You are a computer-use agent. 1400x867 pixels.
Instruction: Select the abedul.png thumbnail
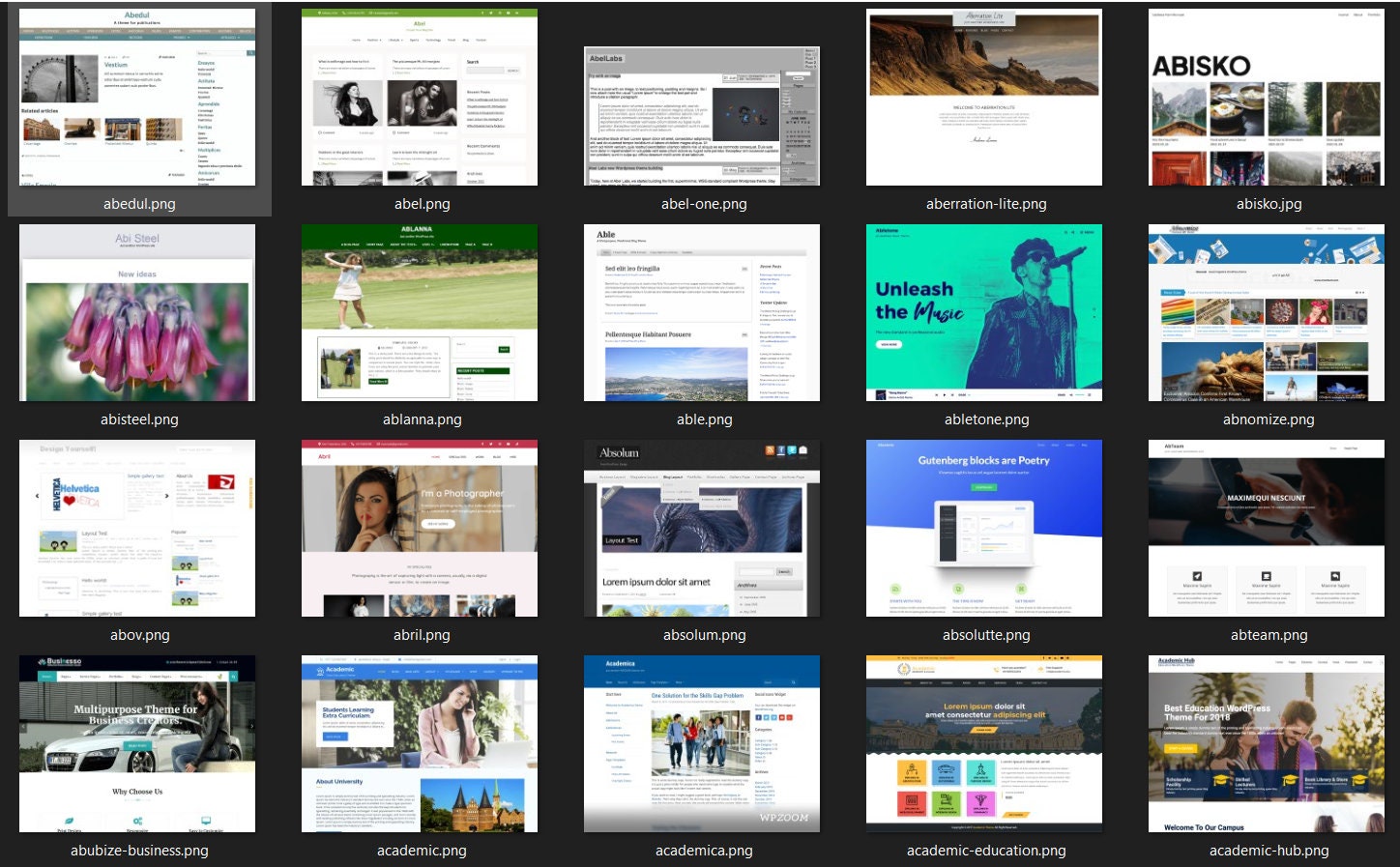(x=138, y=97)
